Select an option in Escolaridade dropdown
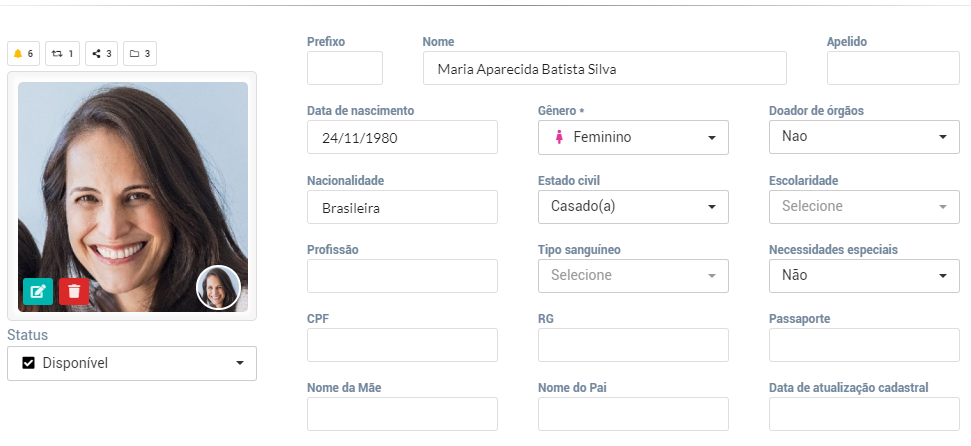 [864, 206]
